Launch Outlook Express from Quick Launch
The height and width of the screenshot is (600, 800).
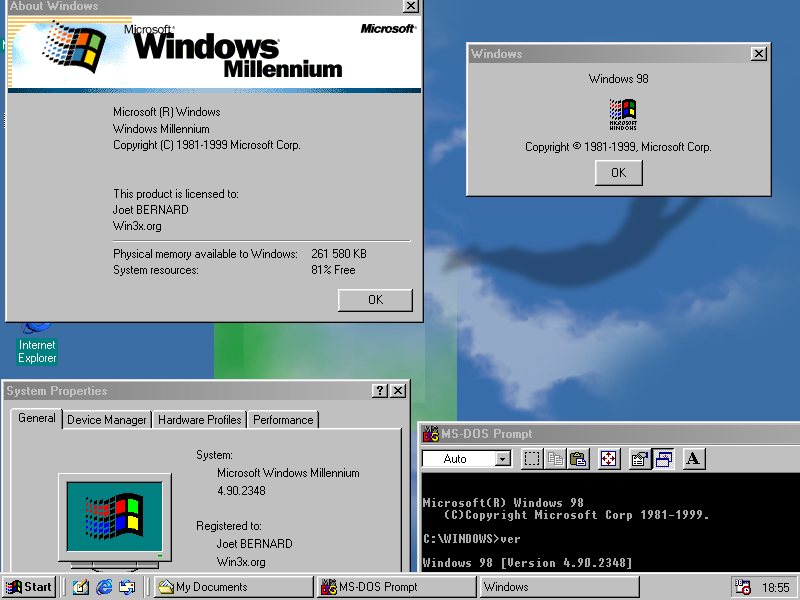coord(127,587)
